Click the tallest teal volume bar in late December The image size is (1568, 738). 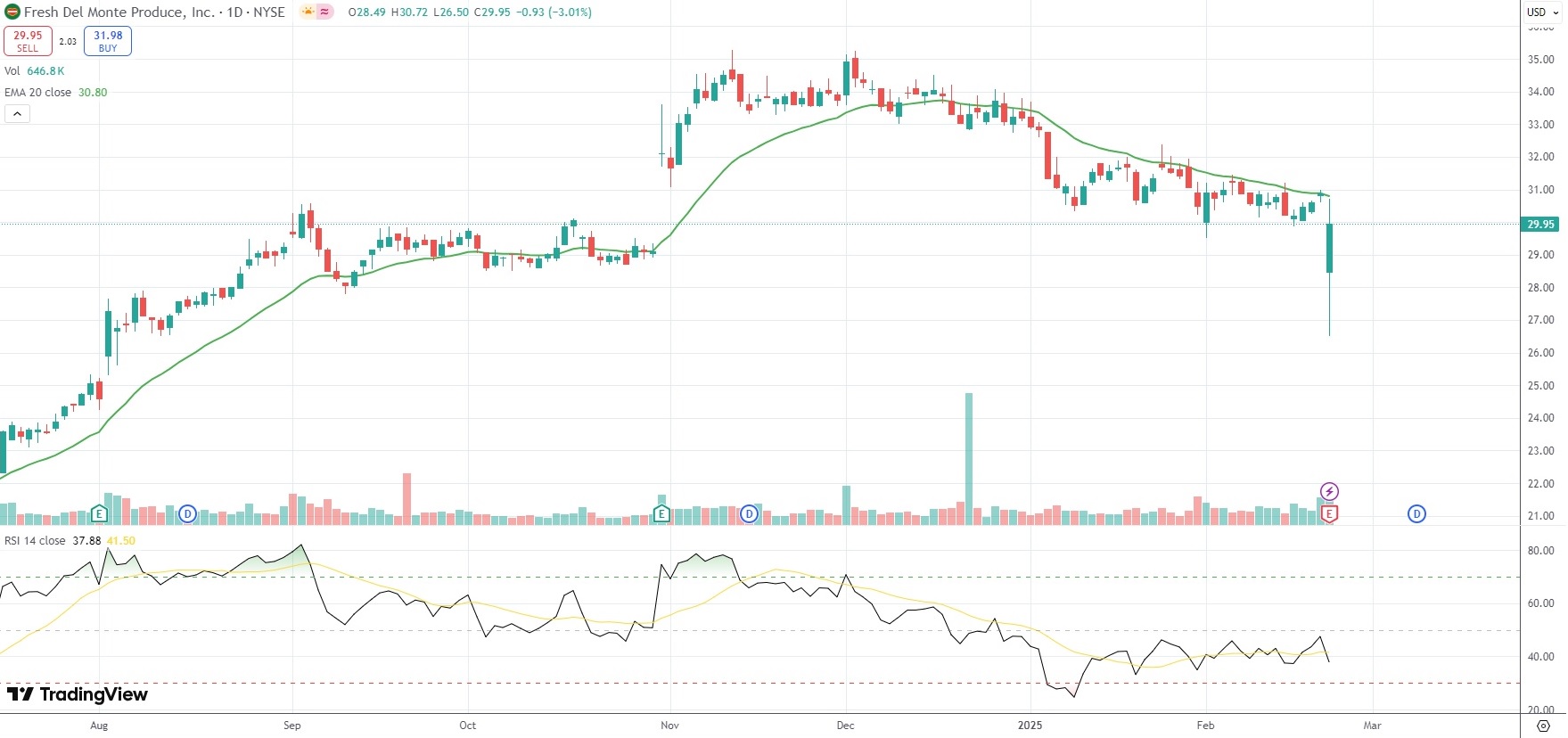coord(969,458)
